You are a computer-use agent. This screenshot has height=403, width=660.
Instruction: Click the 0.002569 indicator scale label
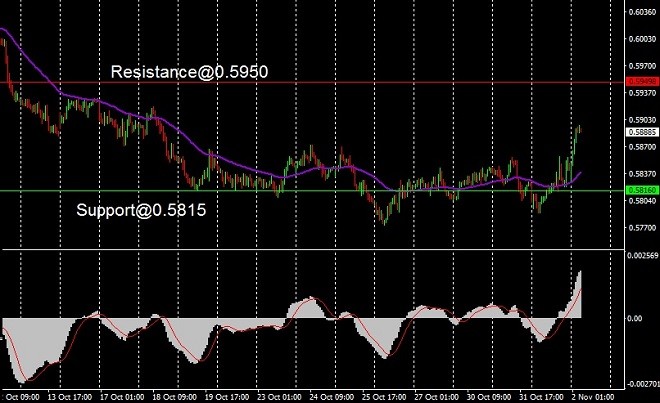(x=643, y=255)
